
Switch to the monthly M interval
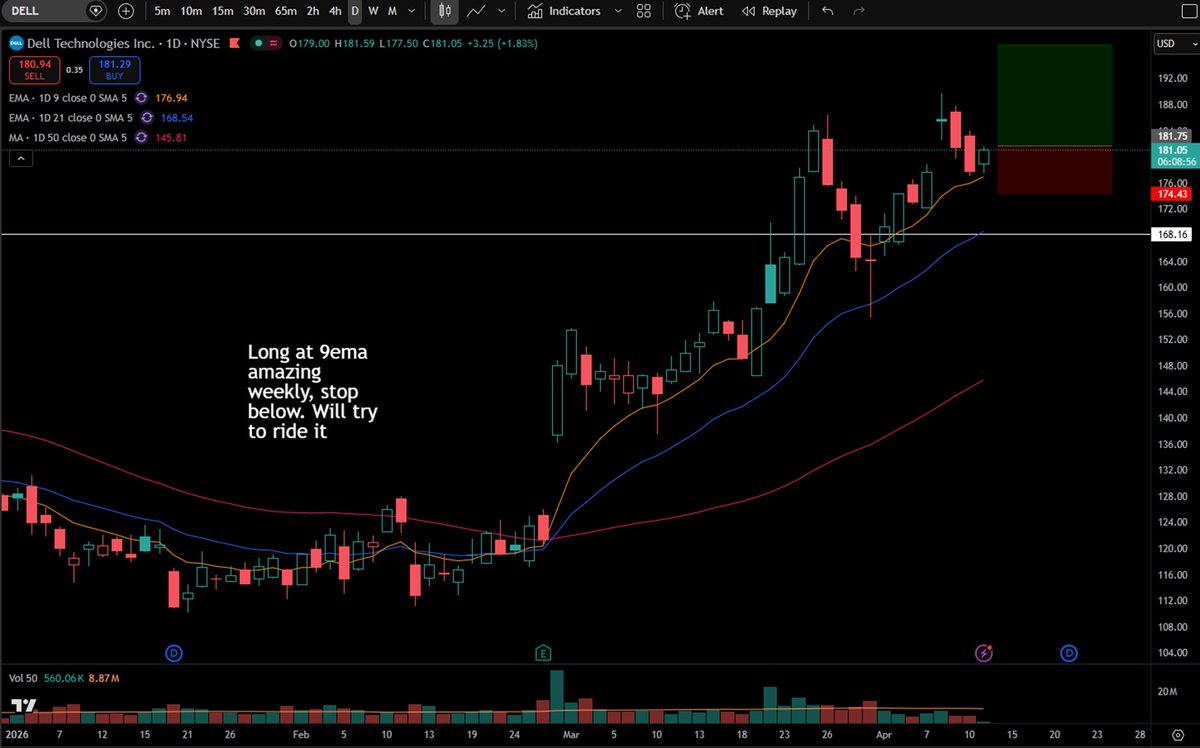click(392, 11)
